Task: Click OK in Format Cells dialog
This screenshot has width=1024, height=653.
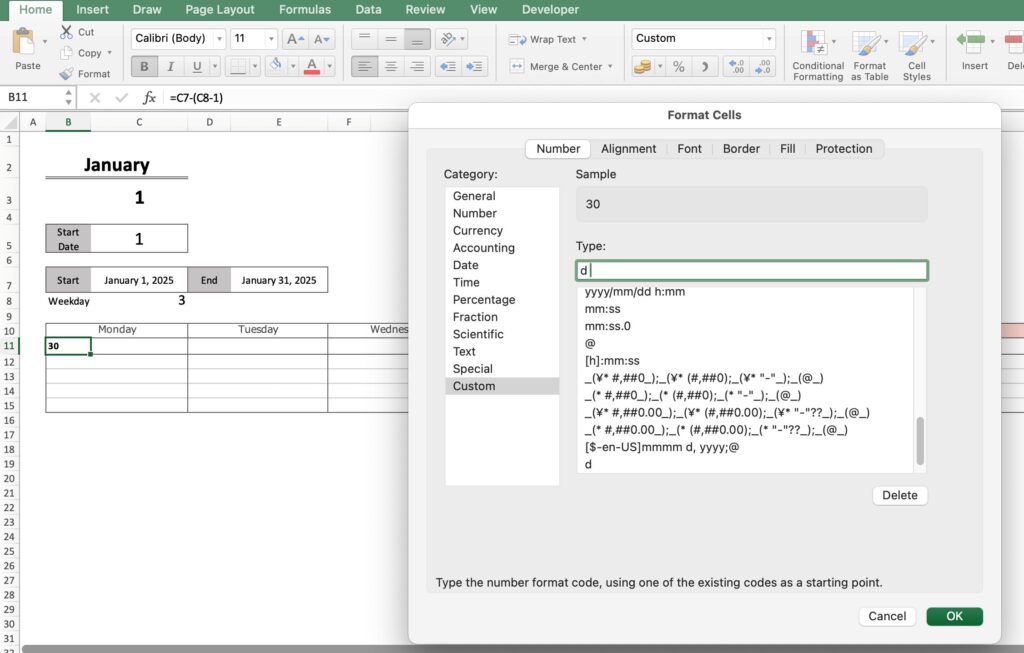Action: point(954,616)
